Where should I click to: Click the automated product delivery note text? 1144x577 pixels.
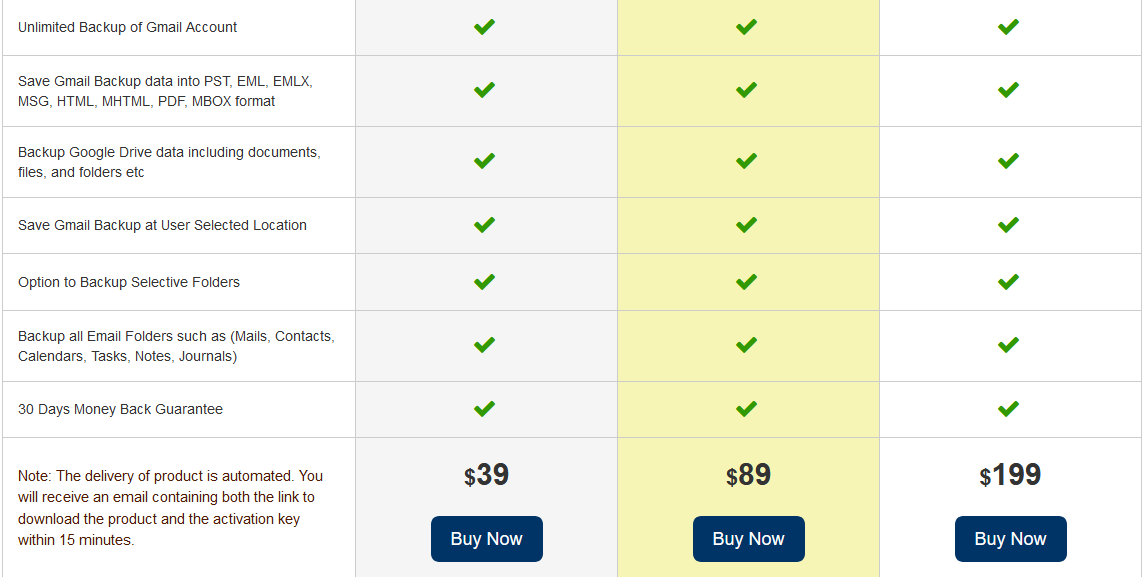pos(171,508)
